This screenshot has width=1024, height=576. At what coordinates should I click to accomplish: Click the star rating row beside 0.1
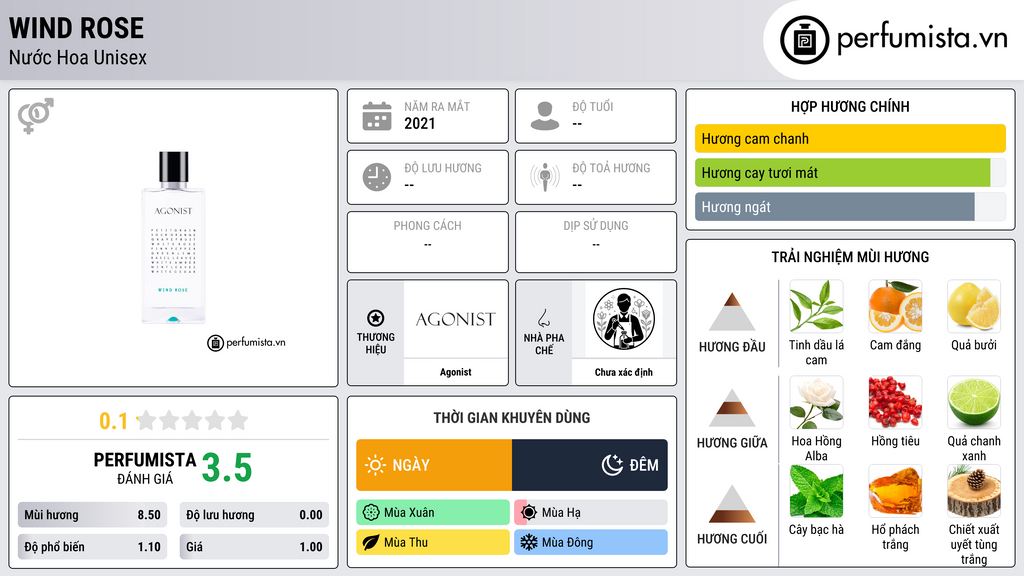click(192, 420)
